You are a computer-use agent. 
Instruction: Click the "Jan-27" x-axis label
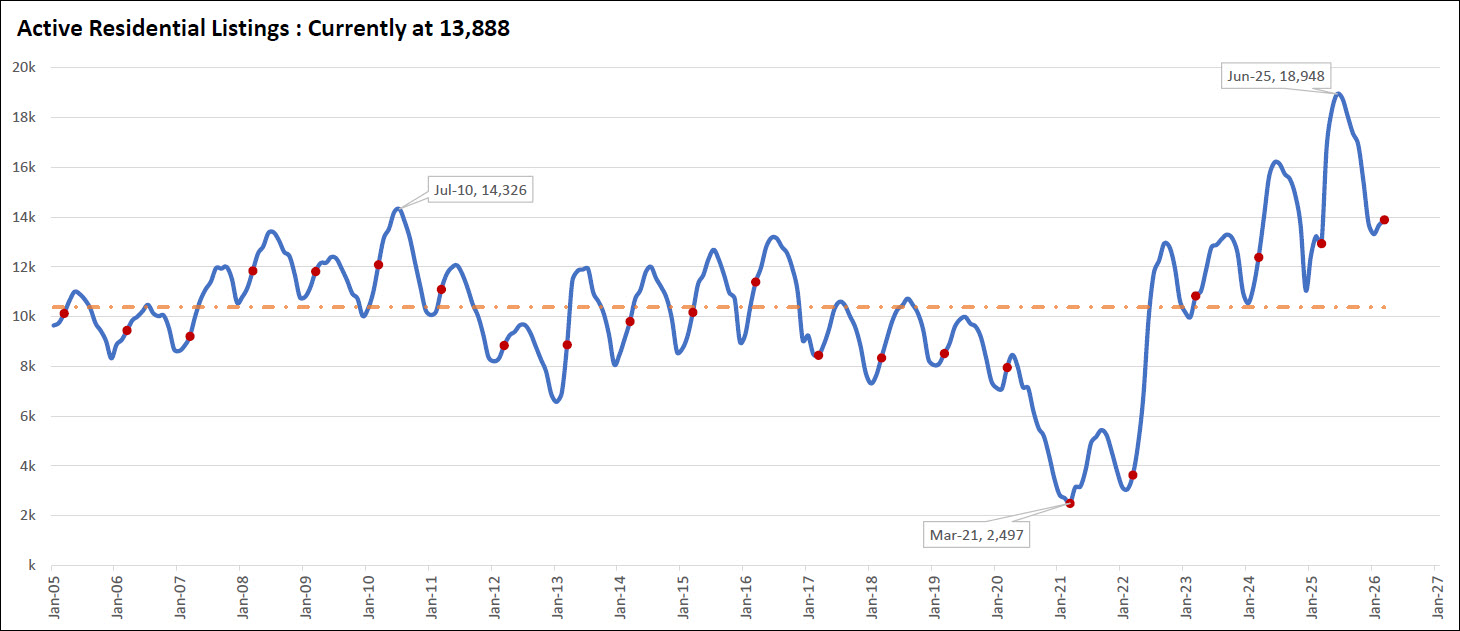[x=1435, y=598]
